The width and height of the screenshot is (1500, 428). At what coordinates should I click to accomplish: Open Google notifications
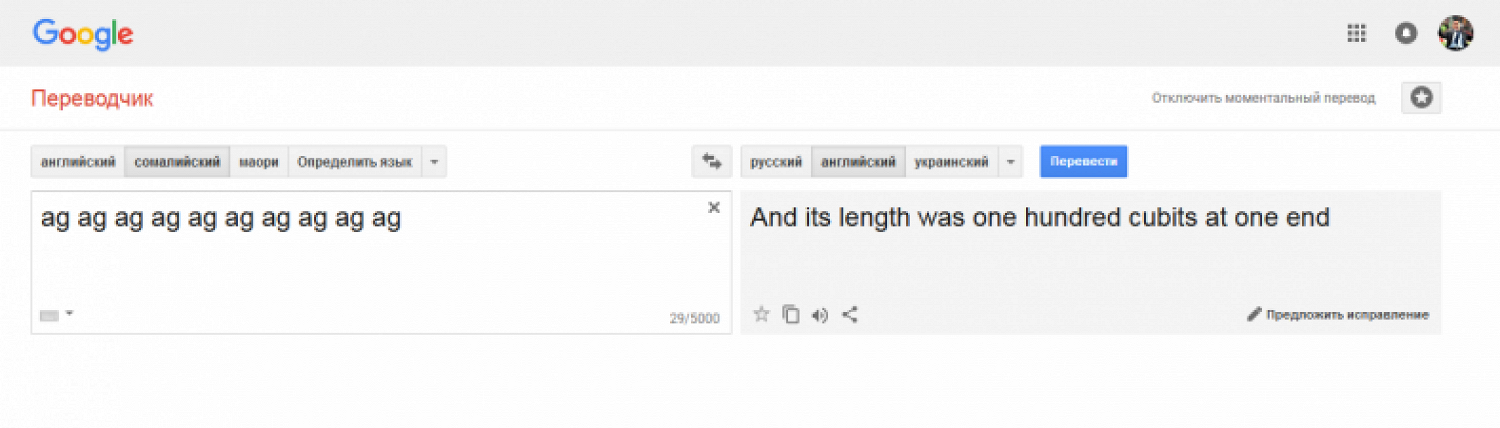coord(1406,34)
